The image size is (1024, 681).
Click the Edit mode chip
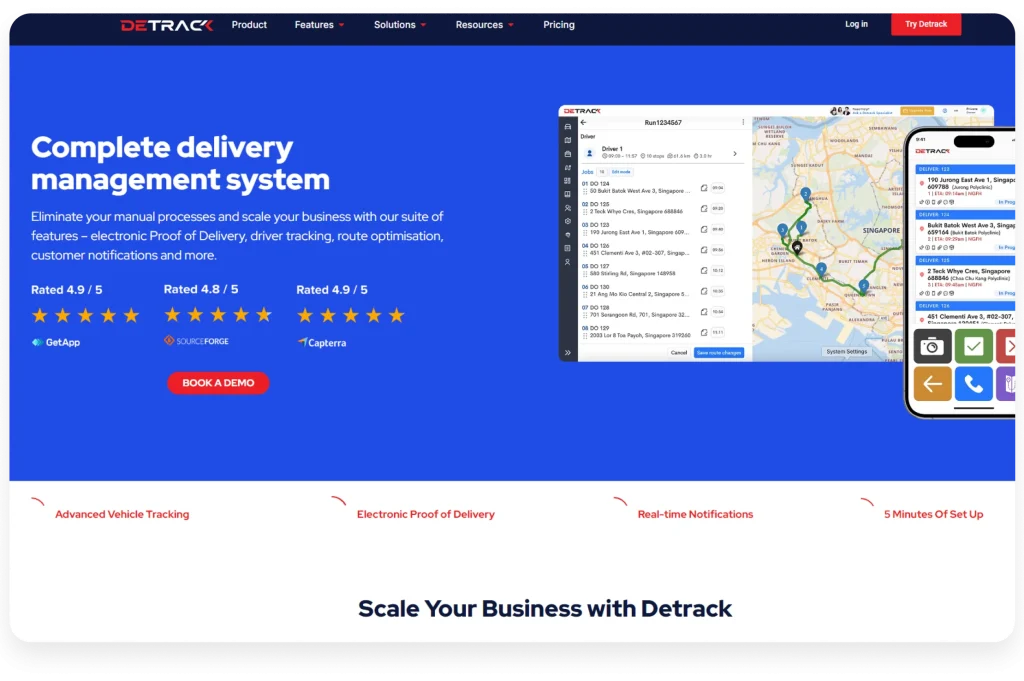621,172
